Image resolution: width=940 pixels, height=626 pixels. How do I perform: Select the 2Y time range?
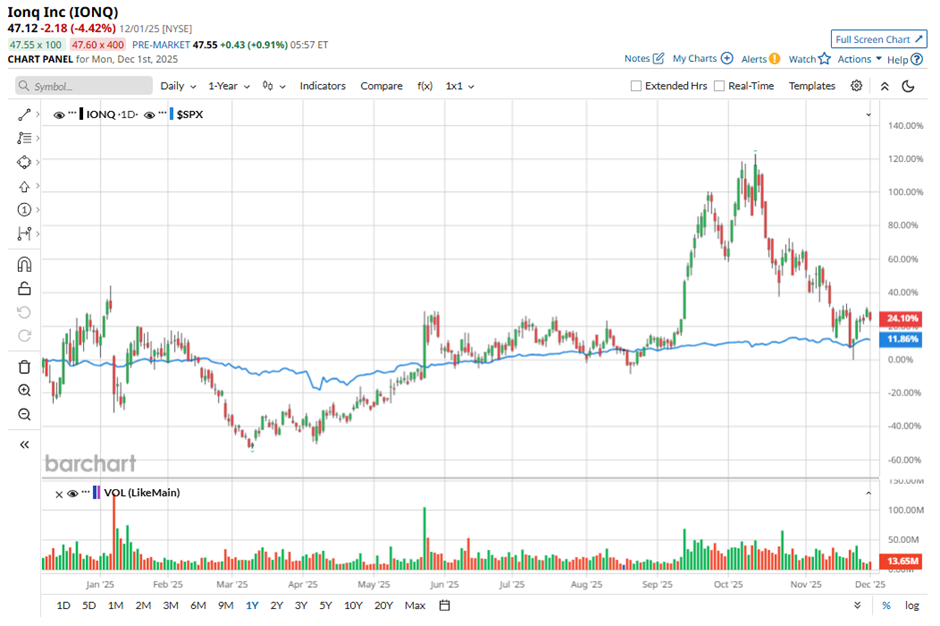(x=276, y=606)
